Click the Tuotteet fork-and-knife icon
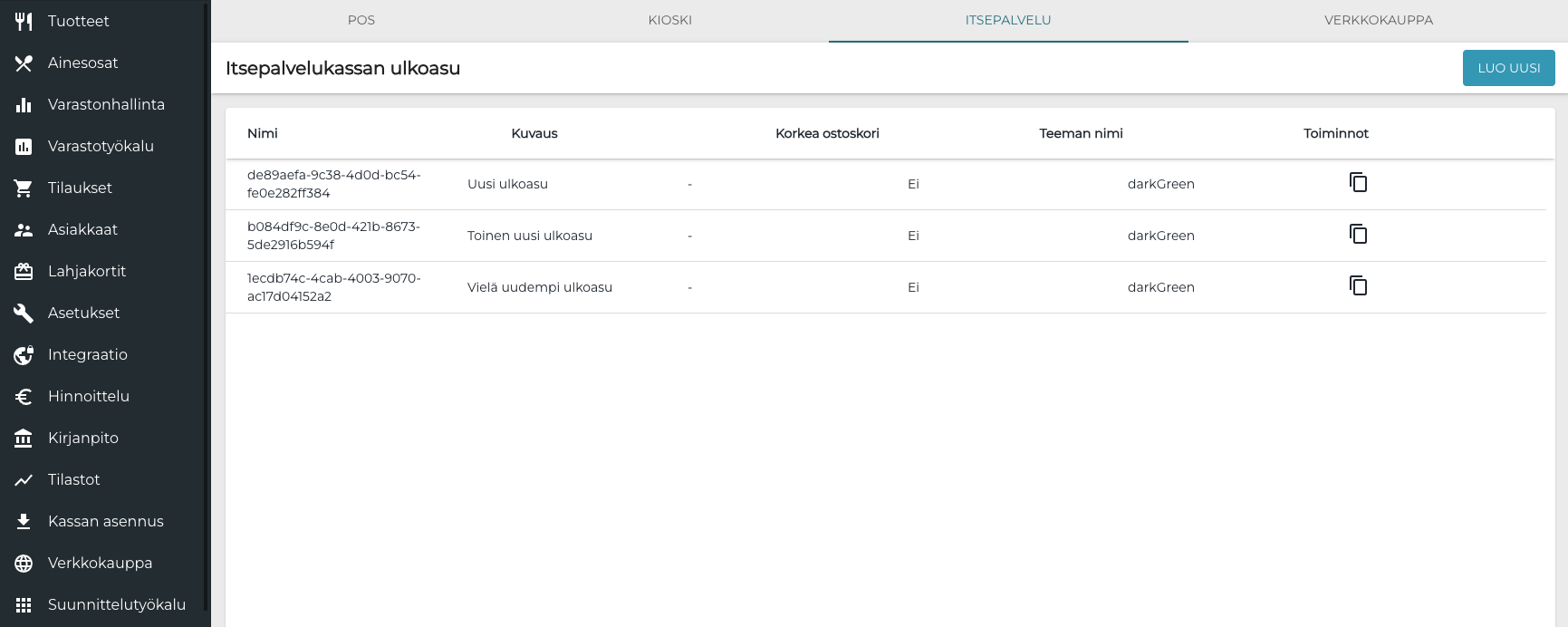The width and height of the screenshot is (1568, 627). (24, 21)
